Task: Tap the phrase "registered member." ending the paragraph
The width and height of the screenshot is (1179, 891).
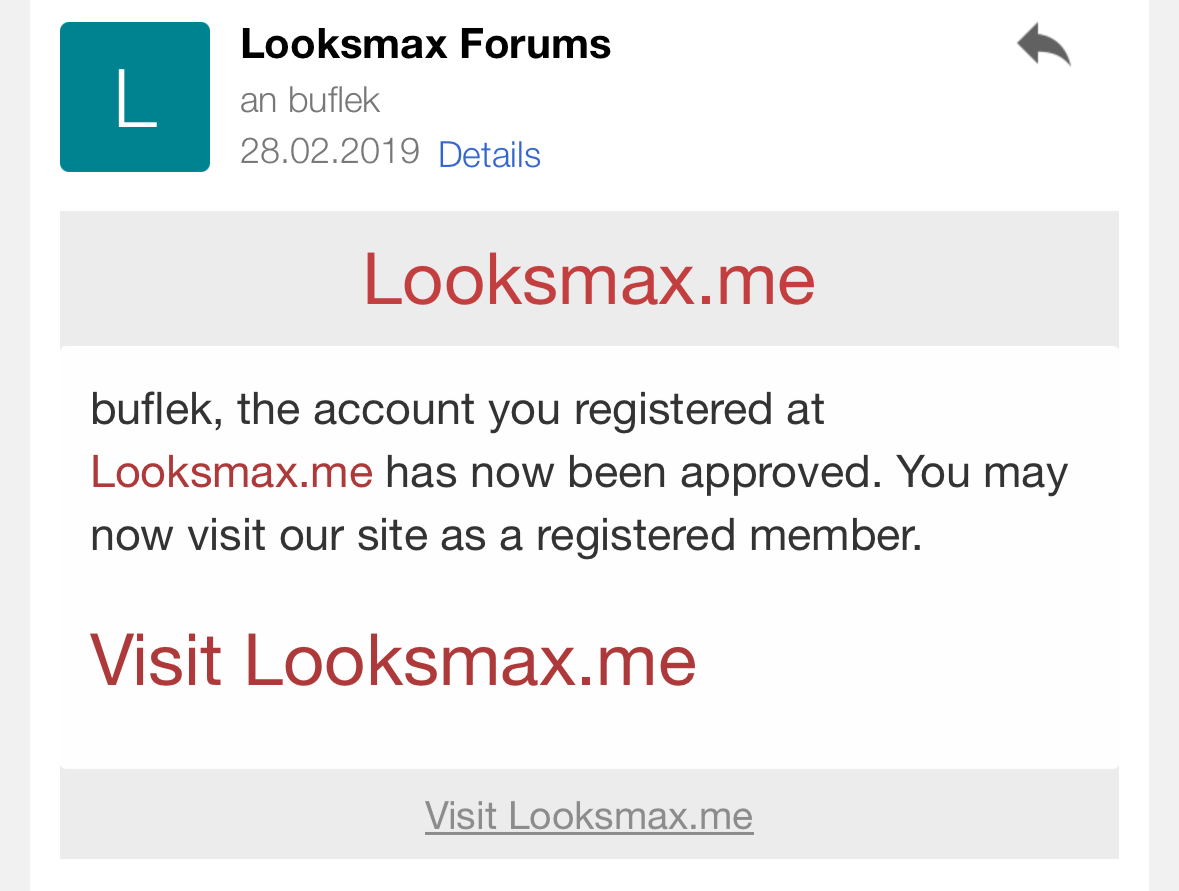Action: 728,535
